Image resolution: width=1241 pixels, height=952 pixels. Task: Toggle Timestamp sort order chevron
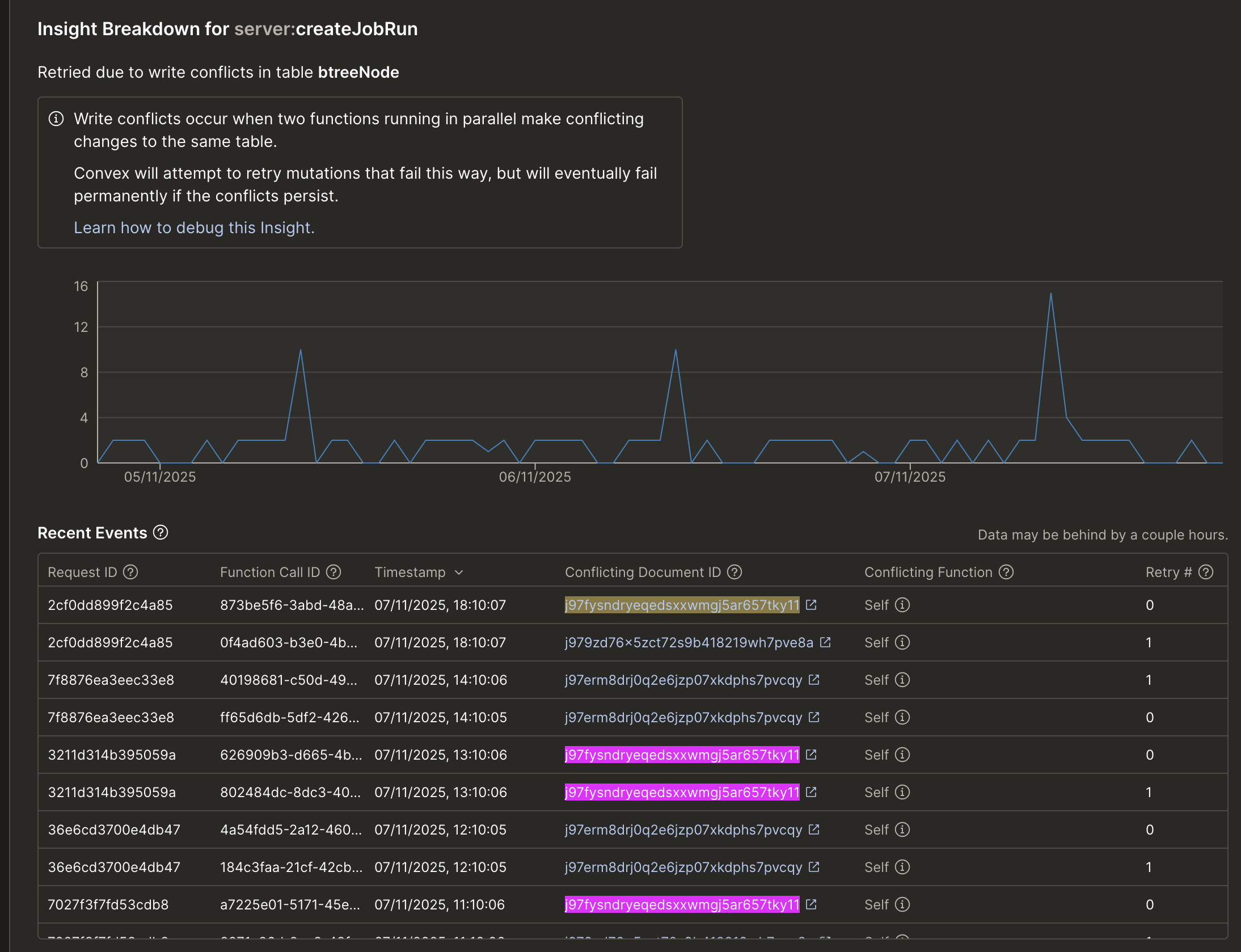[x=459, y=572]
